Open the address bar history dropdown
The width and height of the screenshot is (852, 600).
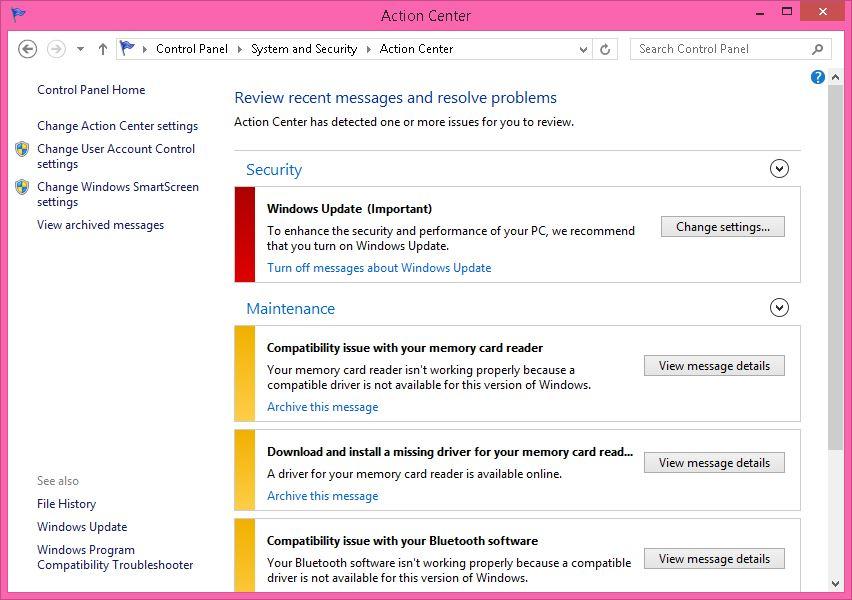[583, 49]
